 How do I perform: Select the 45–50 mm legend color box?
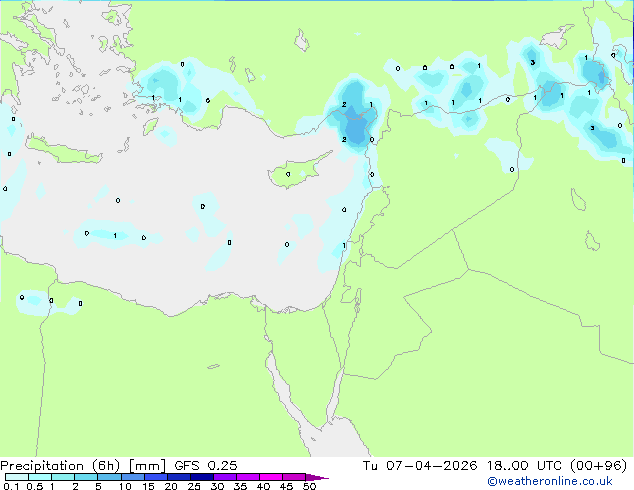(x=294, y=477)
